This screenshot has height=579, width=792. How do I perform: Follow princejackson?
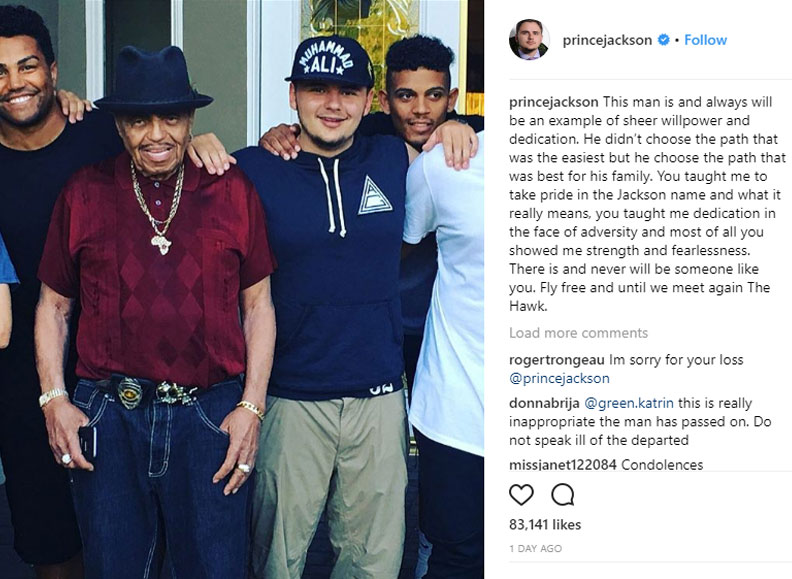705,40
